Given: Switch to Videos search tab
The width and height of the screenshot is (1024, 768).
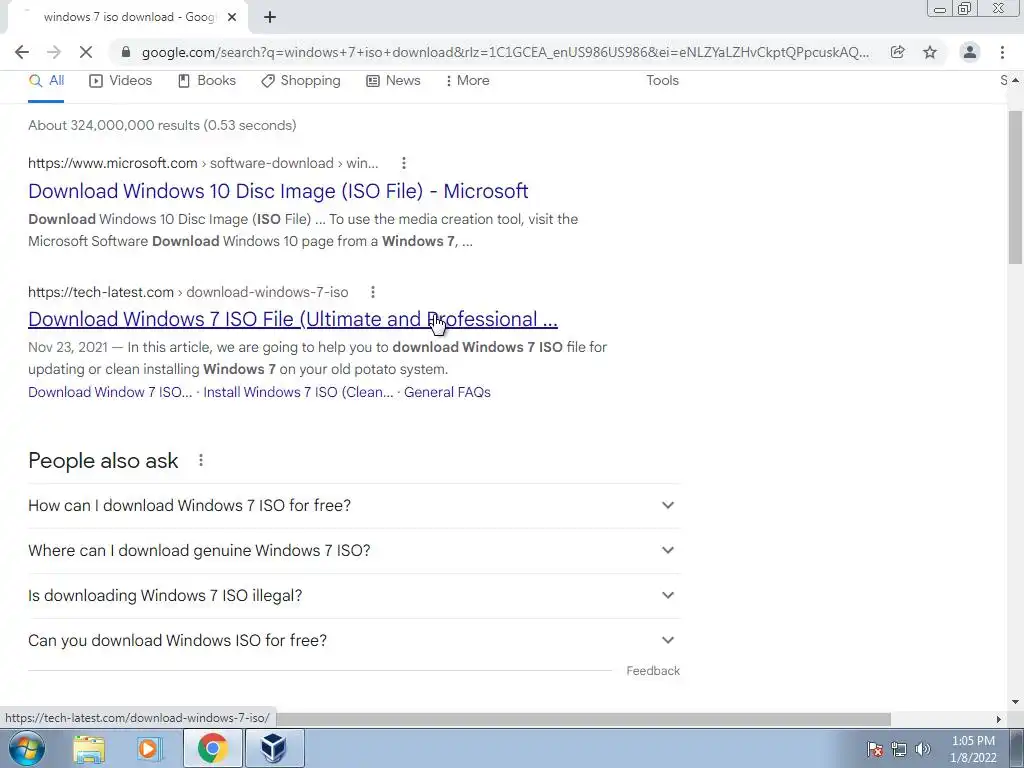Looking at the screenshot, I should [x=121, y=80].
